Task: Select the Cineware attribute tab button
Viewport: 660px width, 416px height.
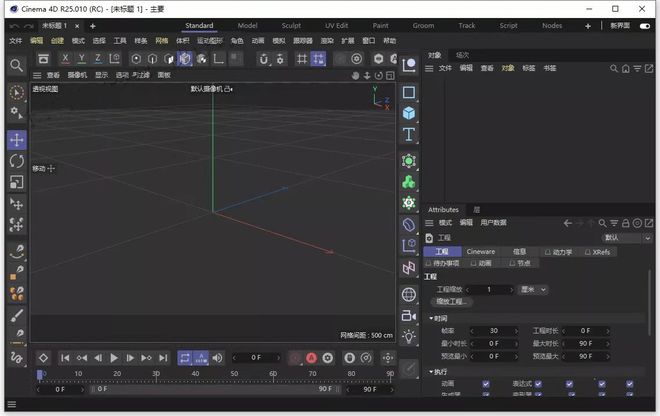Action: click(481, 252)
